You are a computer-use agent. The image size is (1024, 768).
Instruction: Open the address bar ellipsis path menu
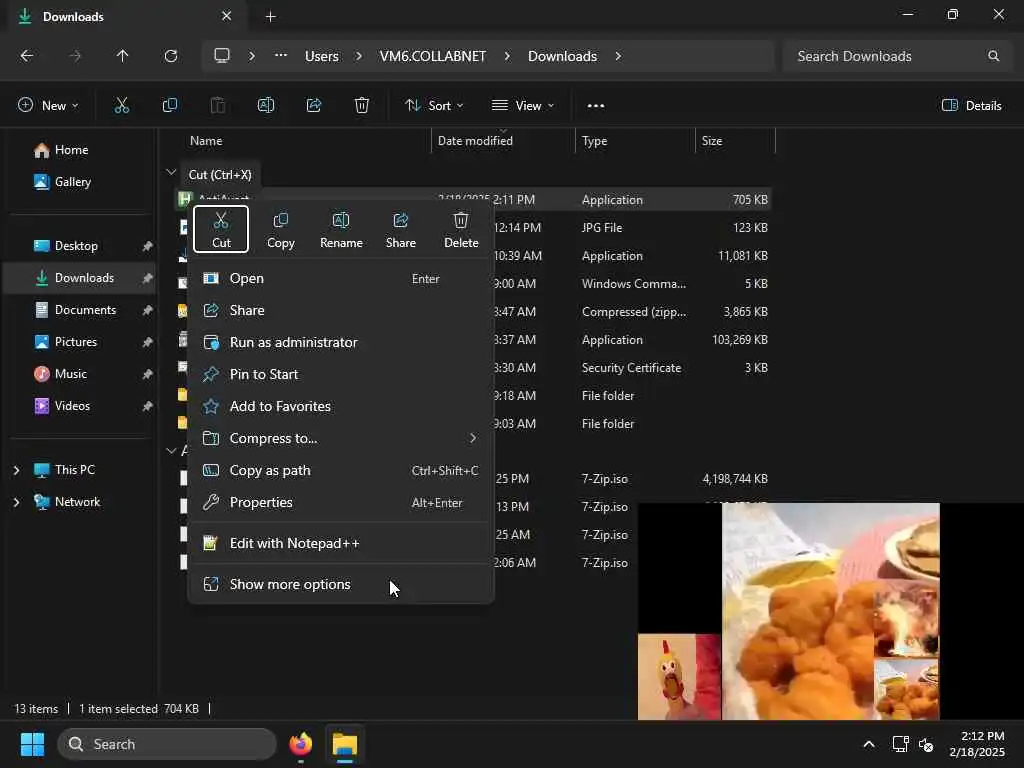click(281, 56)
